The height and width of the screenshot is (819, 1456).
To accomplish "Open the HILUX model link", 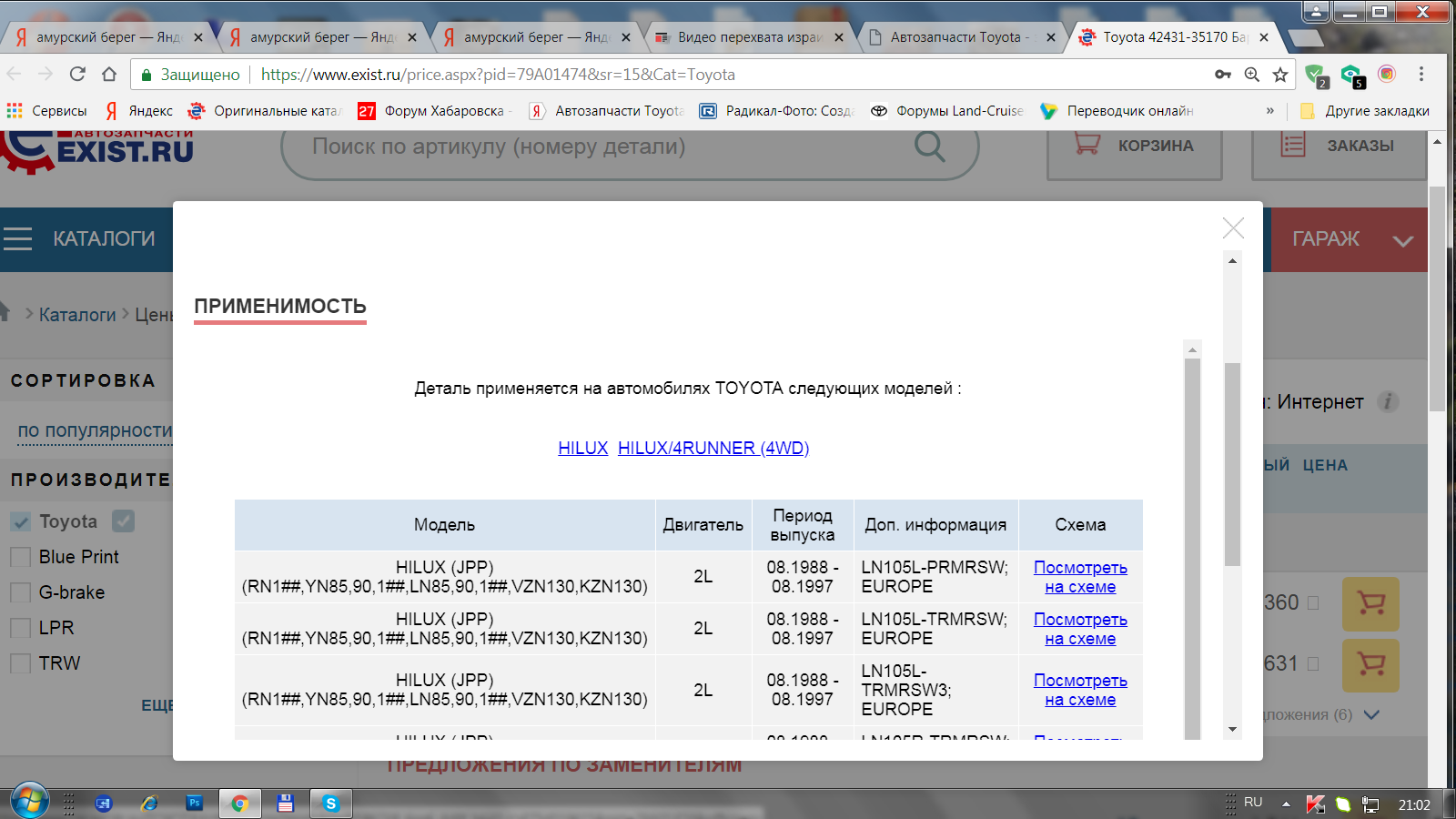I will coord(583,448).
